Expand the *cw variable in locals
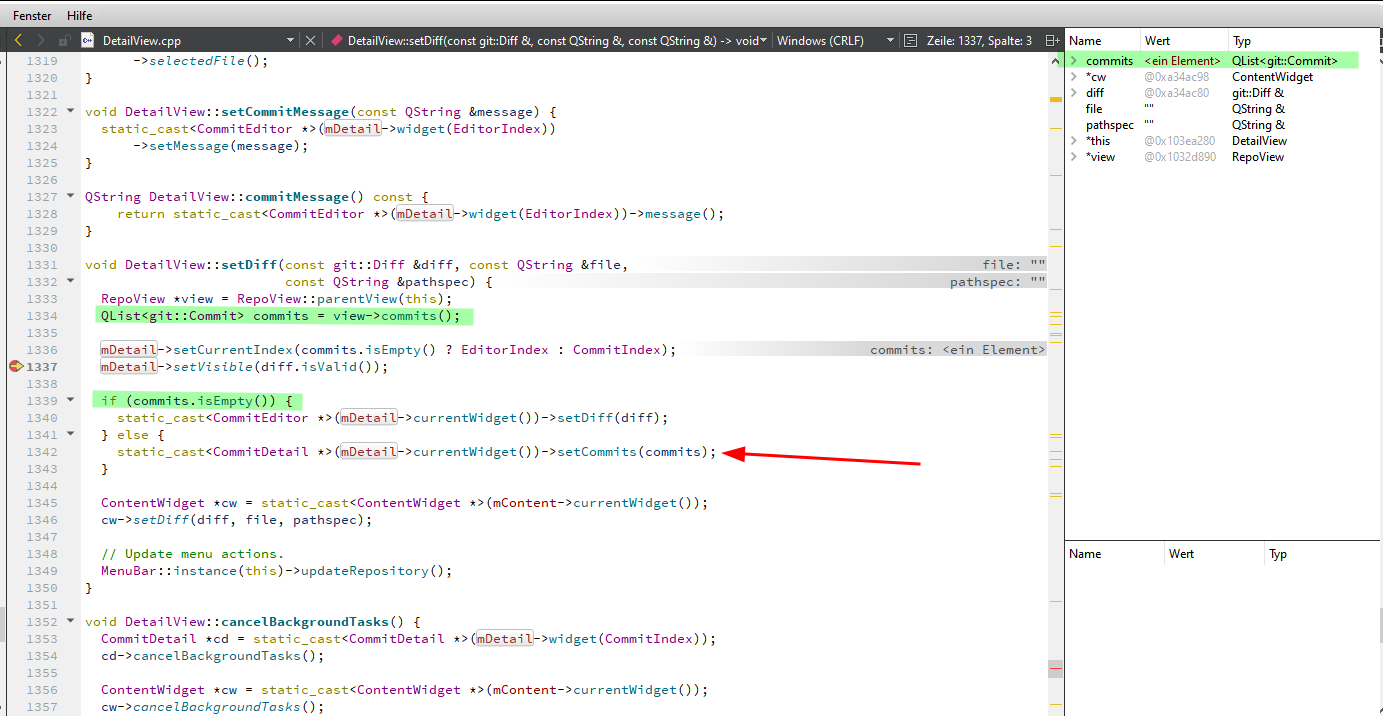 point(1074,77)
